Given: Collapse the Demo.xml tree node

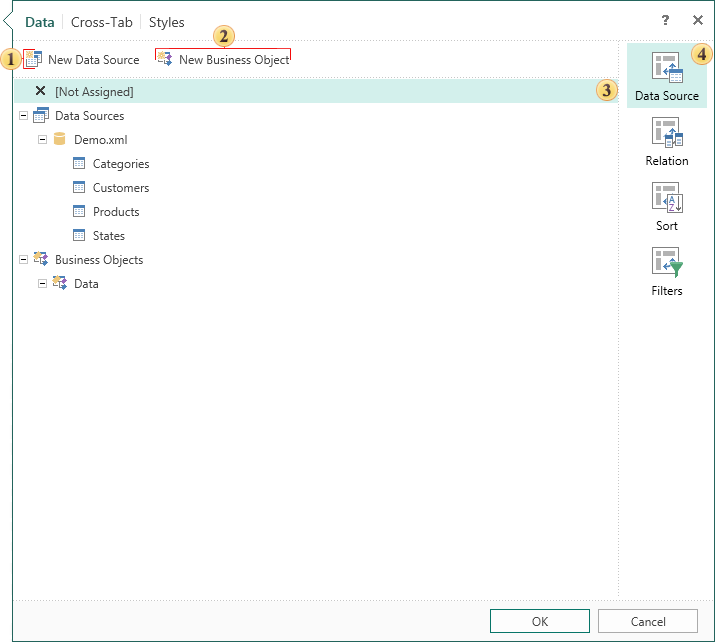Looking at the screenshot, I should pos(42,140).
